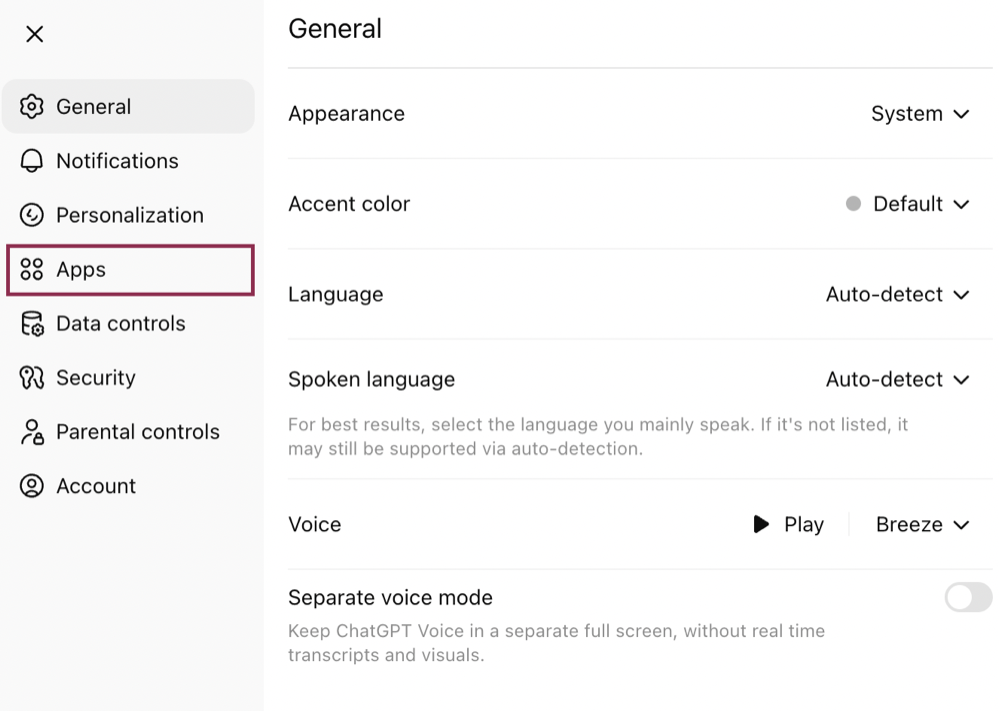Click the Apps grid icon
The image size is (999, 711).
(x=32, y=269)
